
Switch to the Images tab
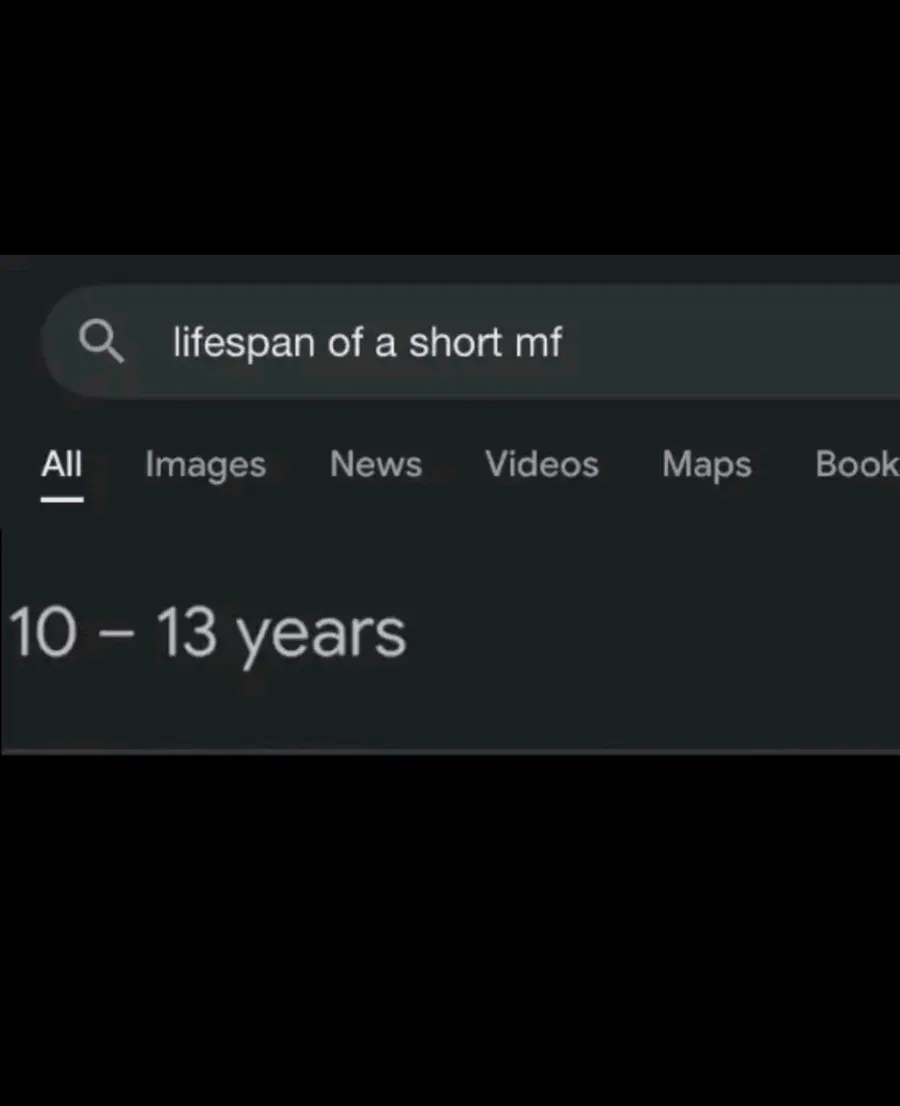pos(205,465)
